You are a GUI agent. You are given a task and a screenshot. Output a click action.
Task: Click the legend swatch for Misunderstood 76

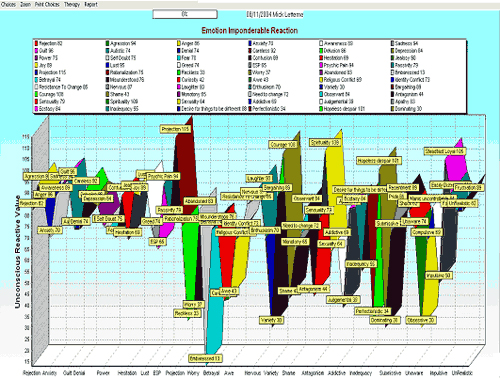tap(108, 80)
